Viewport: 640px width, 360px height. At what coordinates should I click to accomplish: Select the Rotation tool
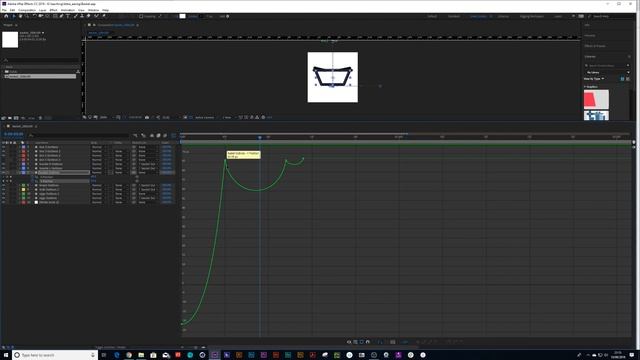coord(34,16)
